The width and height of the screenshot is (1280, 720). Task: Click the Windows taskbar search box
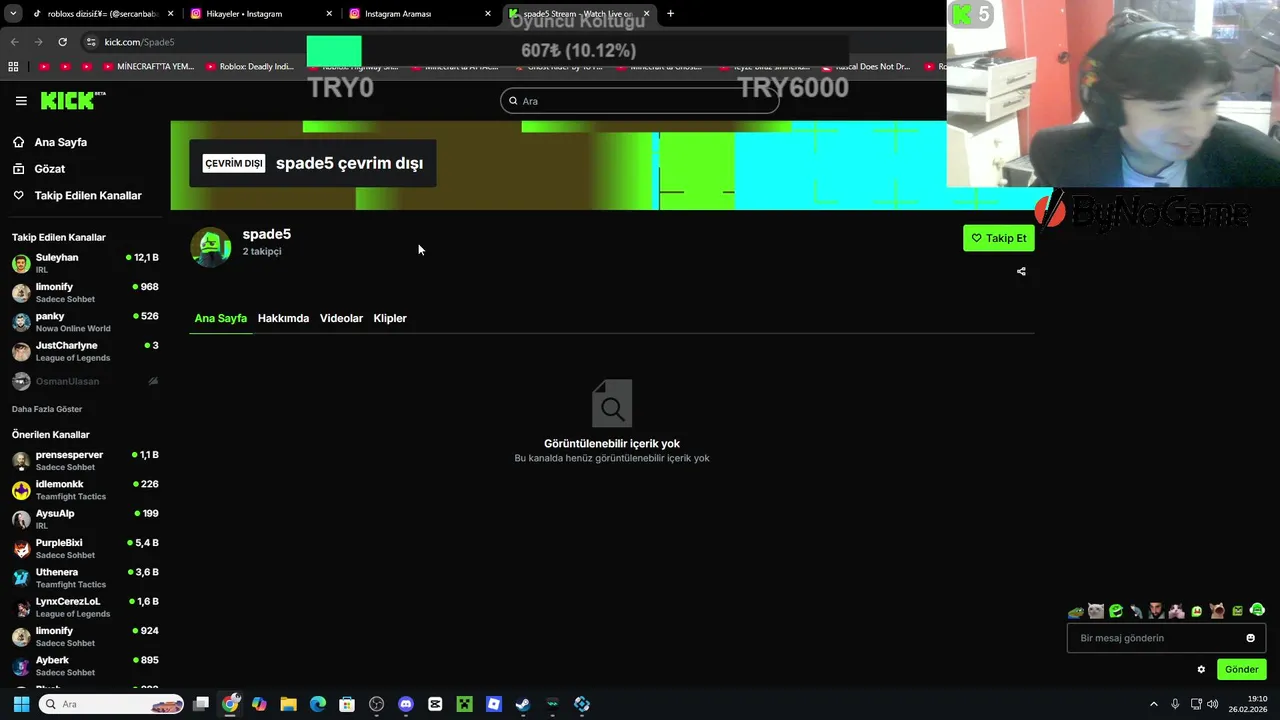pos(112,704)
